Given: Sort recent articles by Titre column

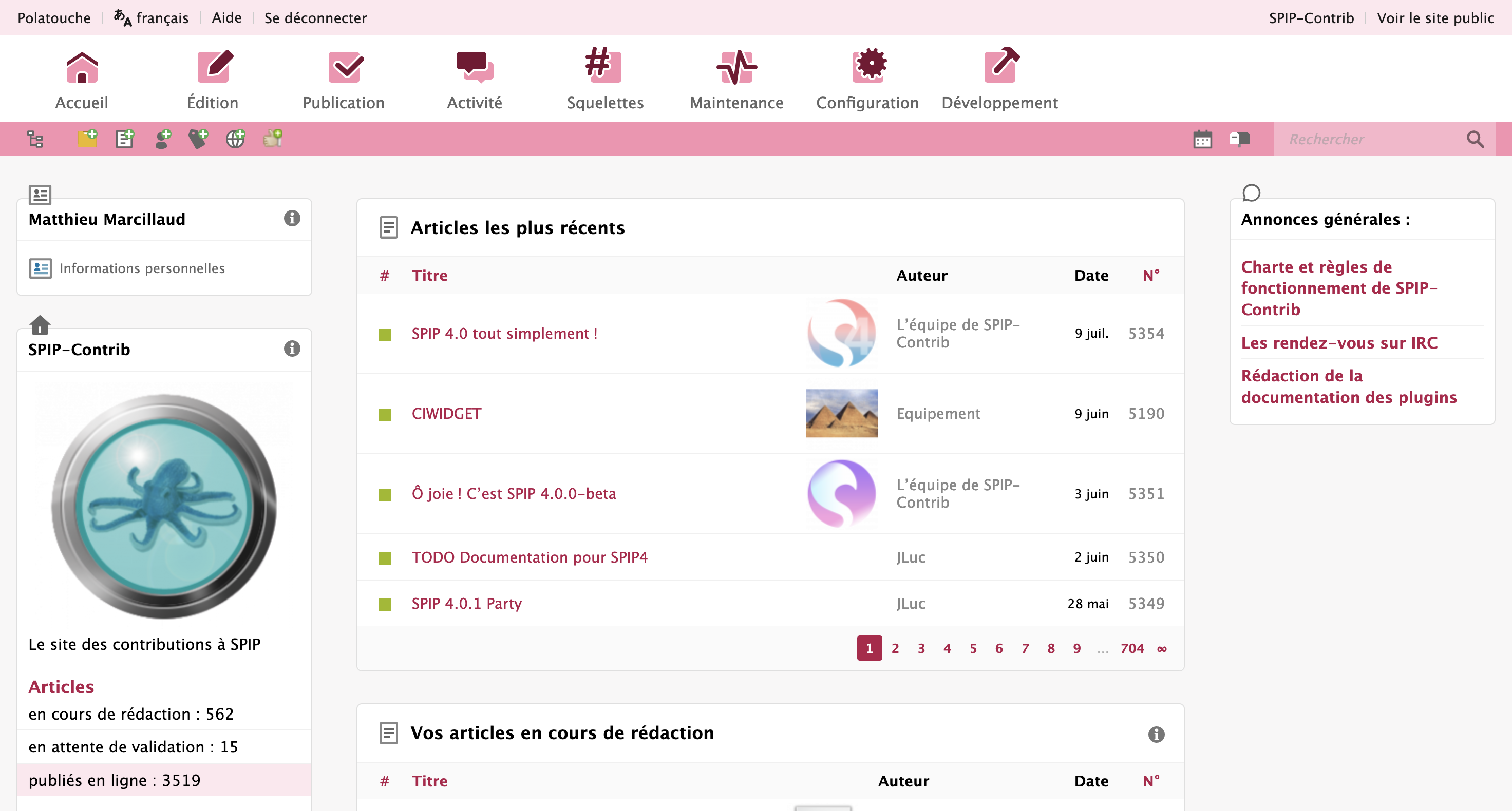Looking at the screenshot, I should (x=429, y=275).
